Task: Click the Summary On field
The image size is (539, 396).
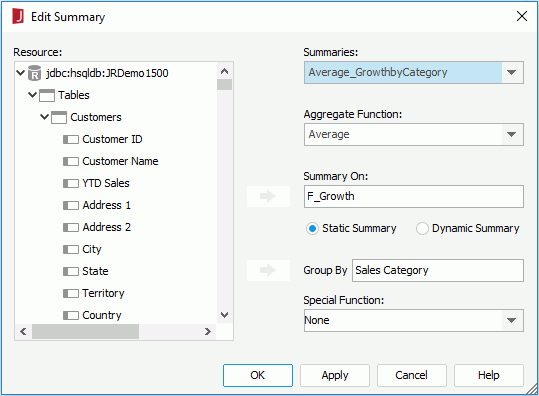Action: point(414,197)
